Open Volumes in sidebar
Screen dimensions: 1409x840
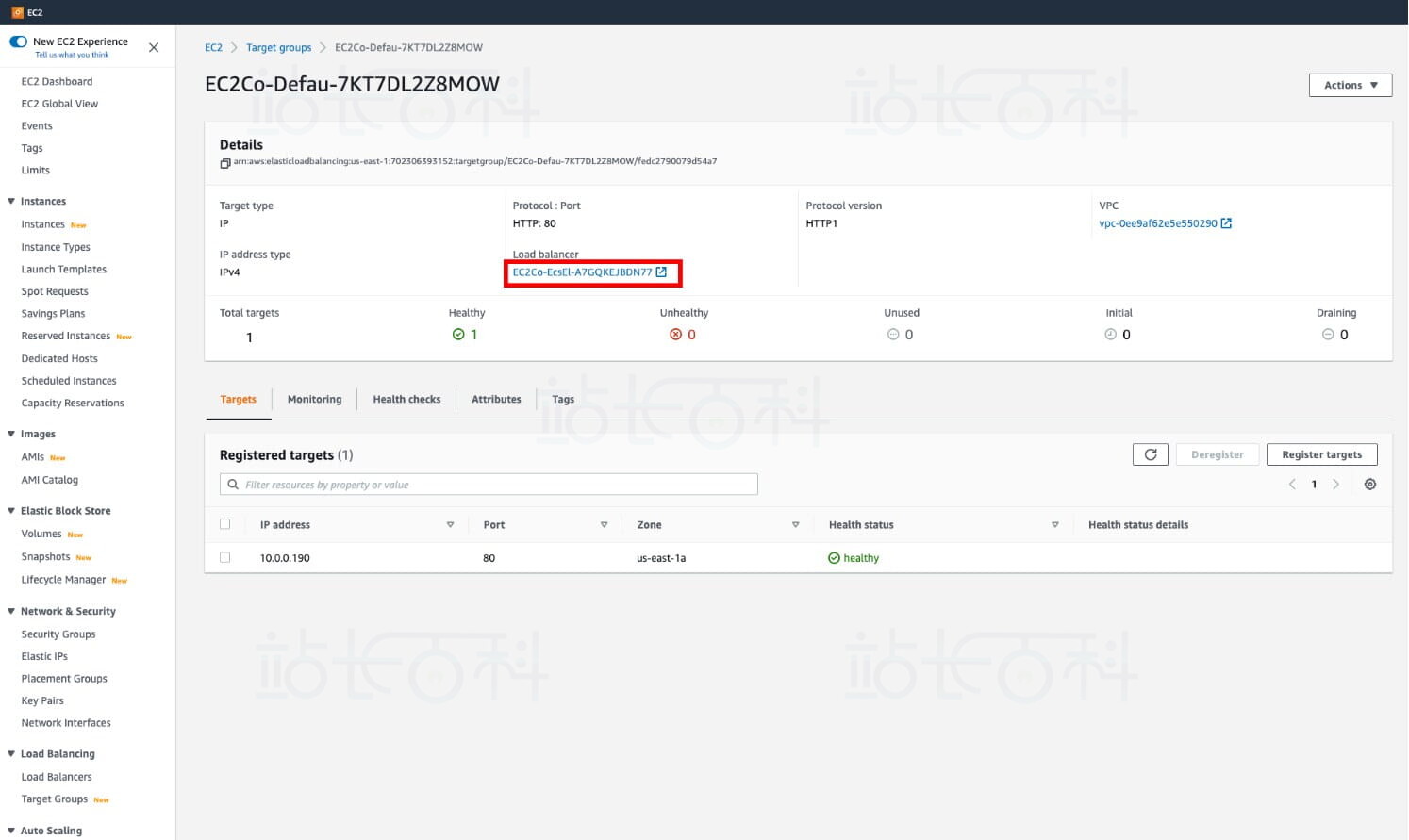click(x=41, y=534)
